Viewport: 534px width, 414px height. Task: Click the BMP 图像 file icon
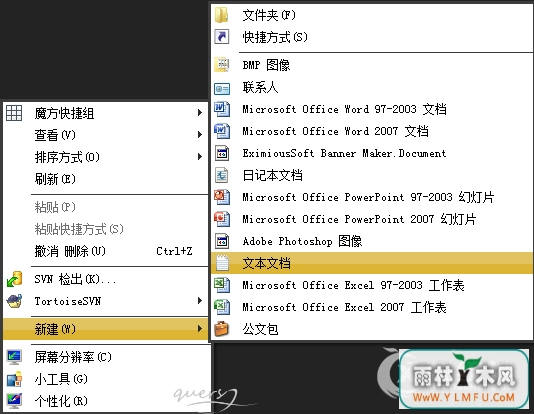click(222, 65)
